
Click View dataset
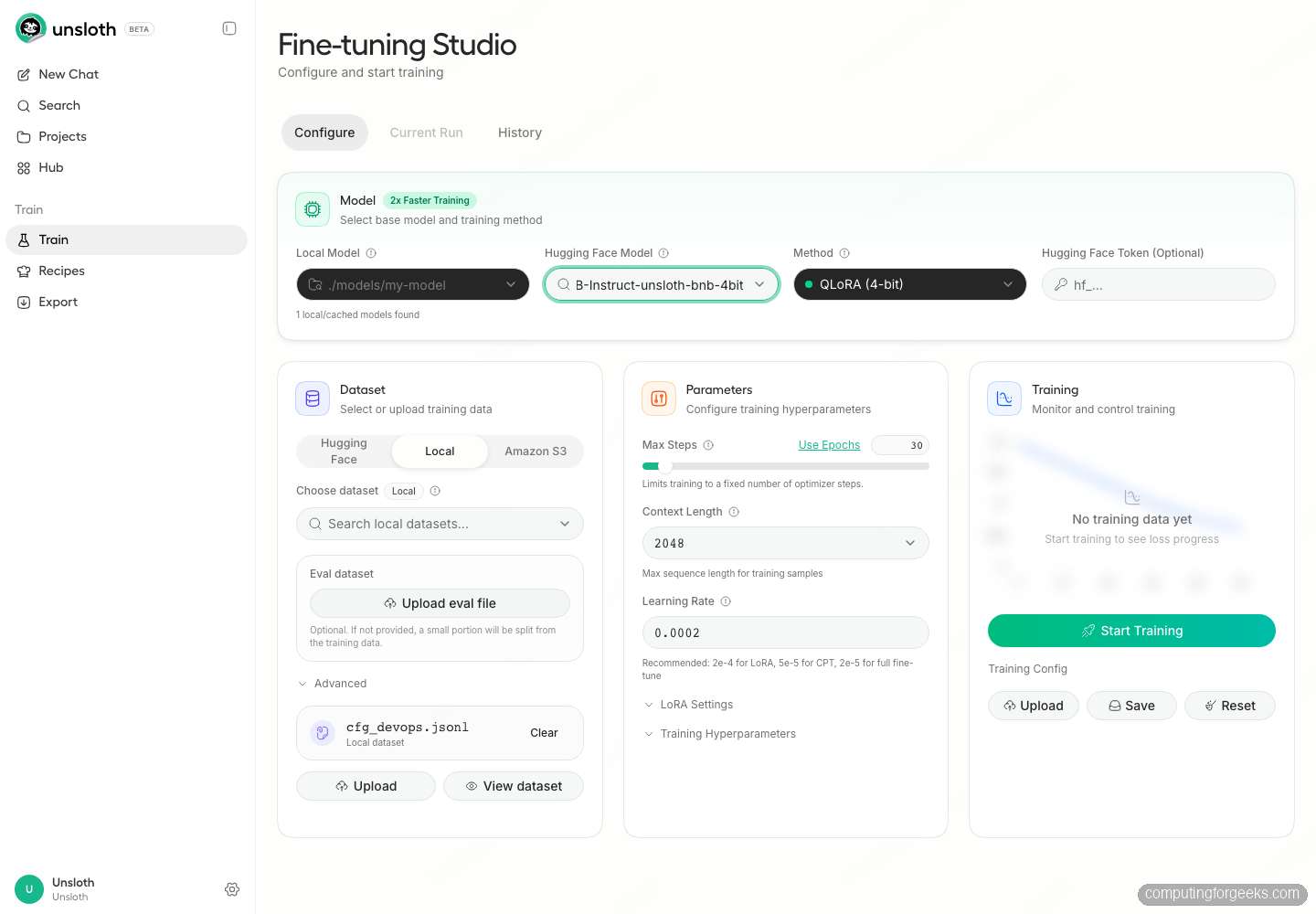pos(514,786)
